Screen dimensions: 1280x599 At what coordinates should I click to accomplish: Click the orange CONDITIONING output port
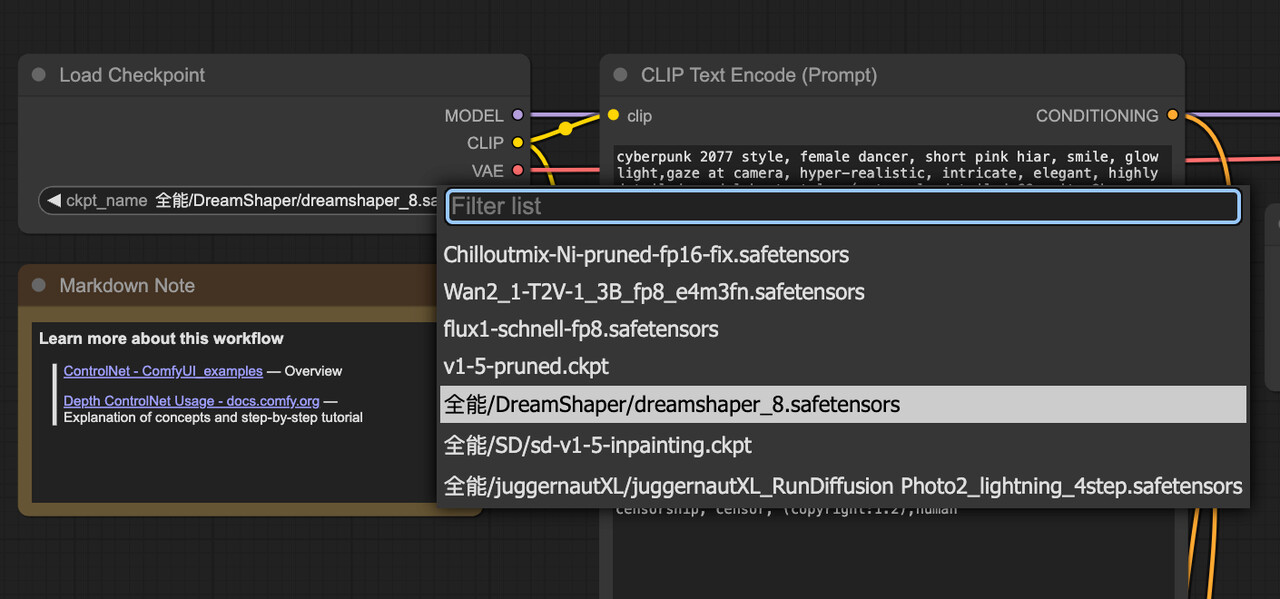1172,116
